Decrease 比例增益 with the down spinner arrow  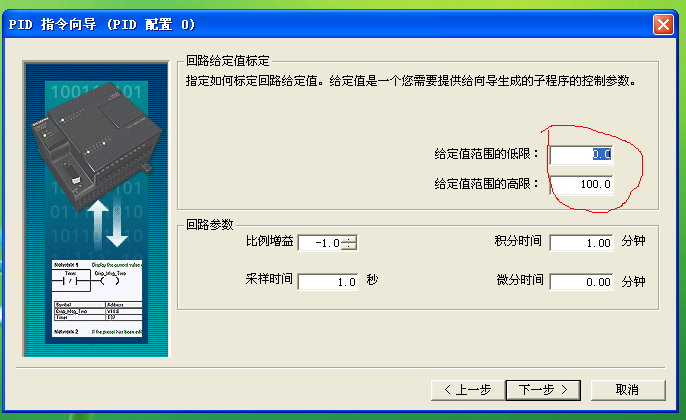tap(349, 246)
